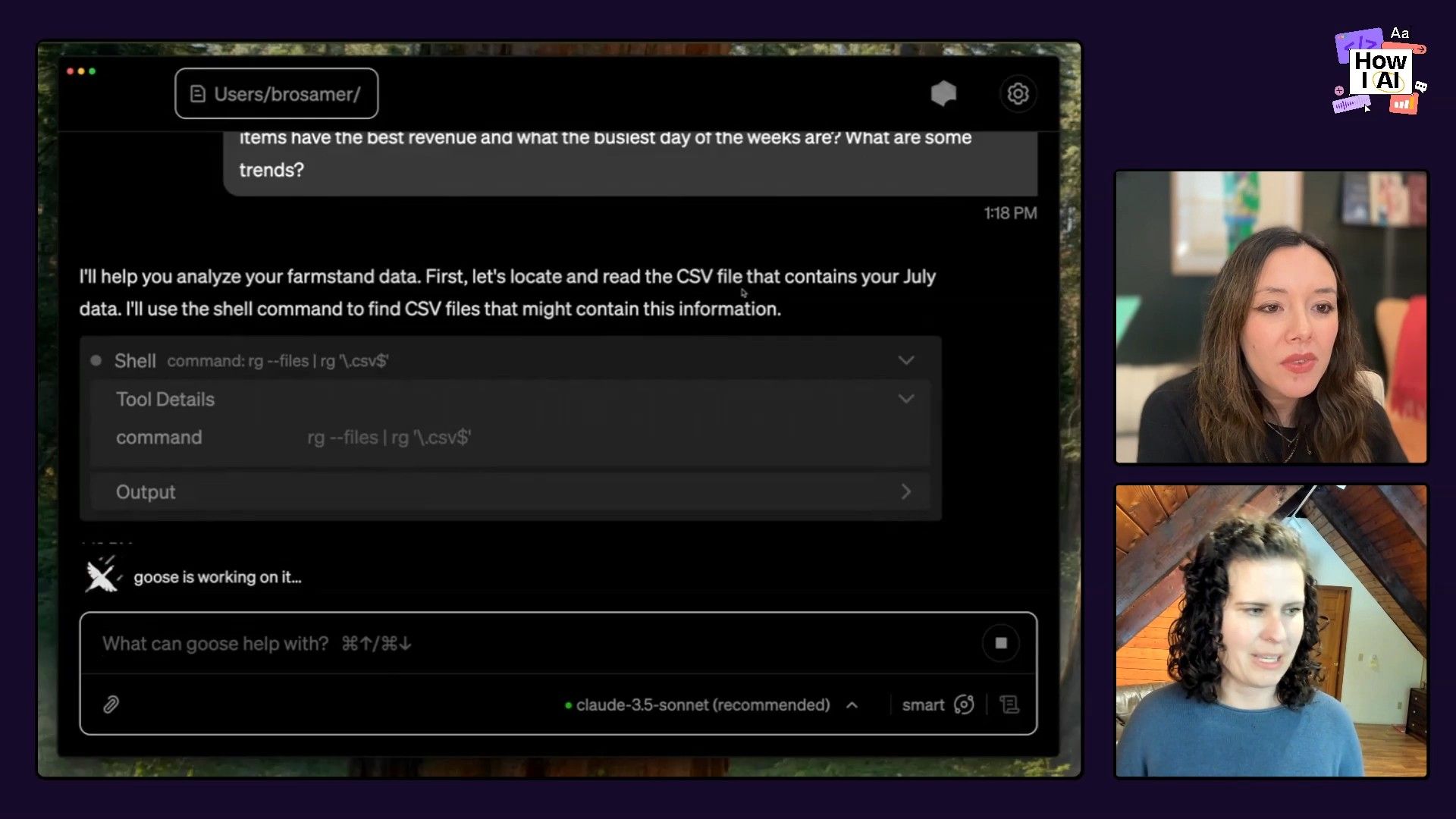The width and height of the screenshot is (1456, 819).
Task: Click the file icon in directory box
Action: point(198,94)
